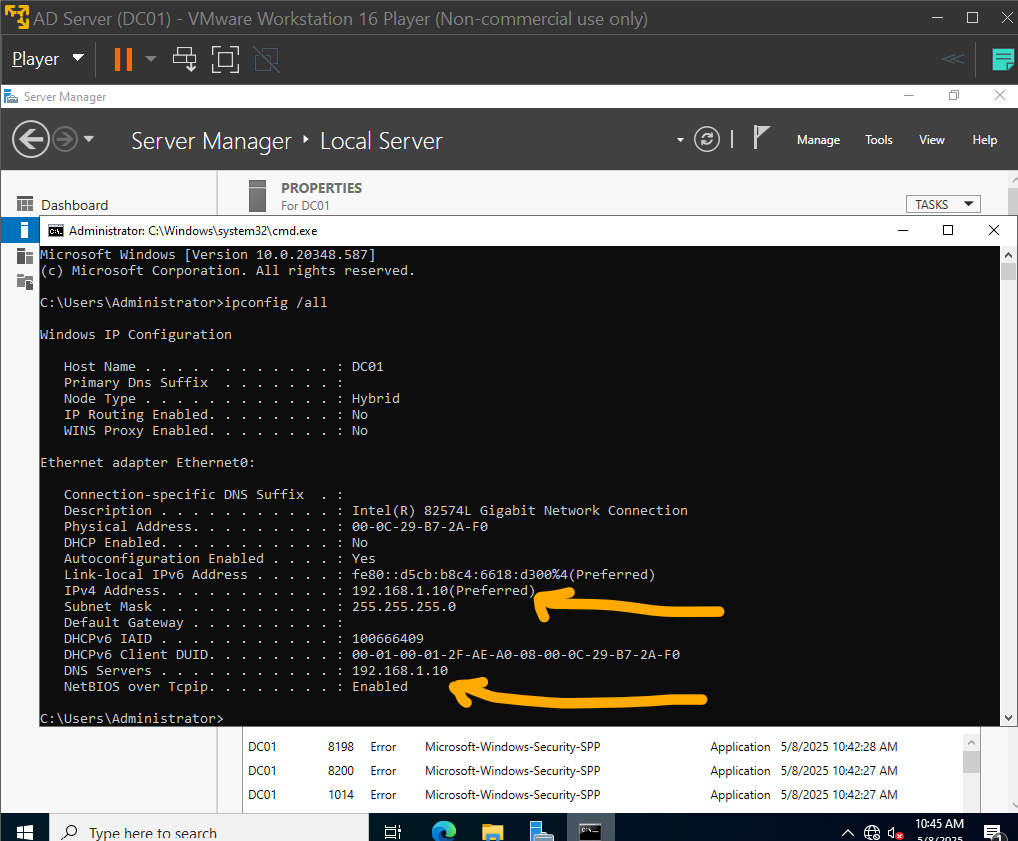This screenshot has width=1018, height=841.
Task: Click the events list scroll up arrow
Action: pos(971,742)
